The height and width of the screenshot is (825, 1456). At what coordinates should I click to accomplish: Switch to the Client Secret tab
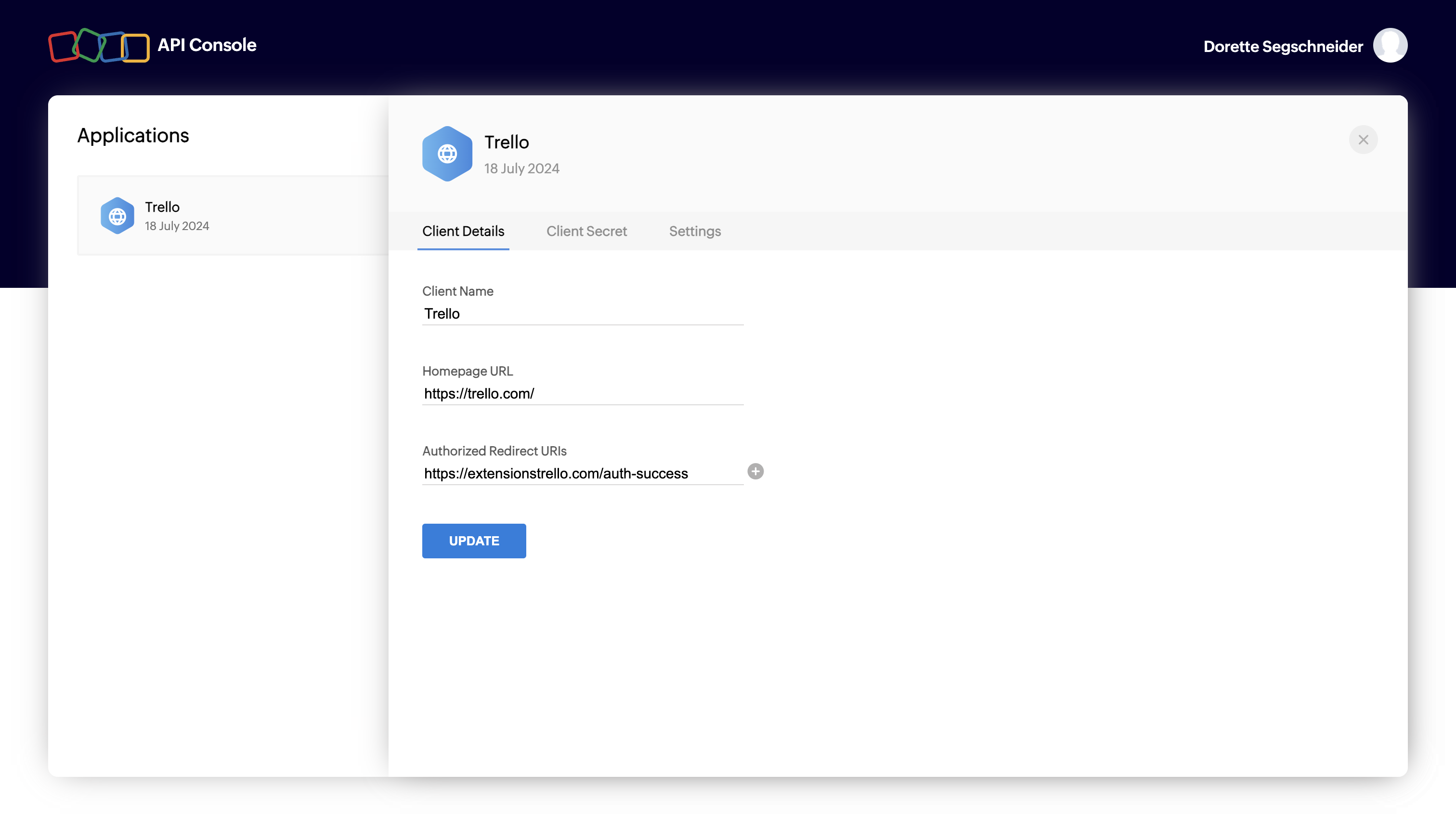tap(586, 231)
